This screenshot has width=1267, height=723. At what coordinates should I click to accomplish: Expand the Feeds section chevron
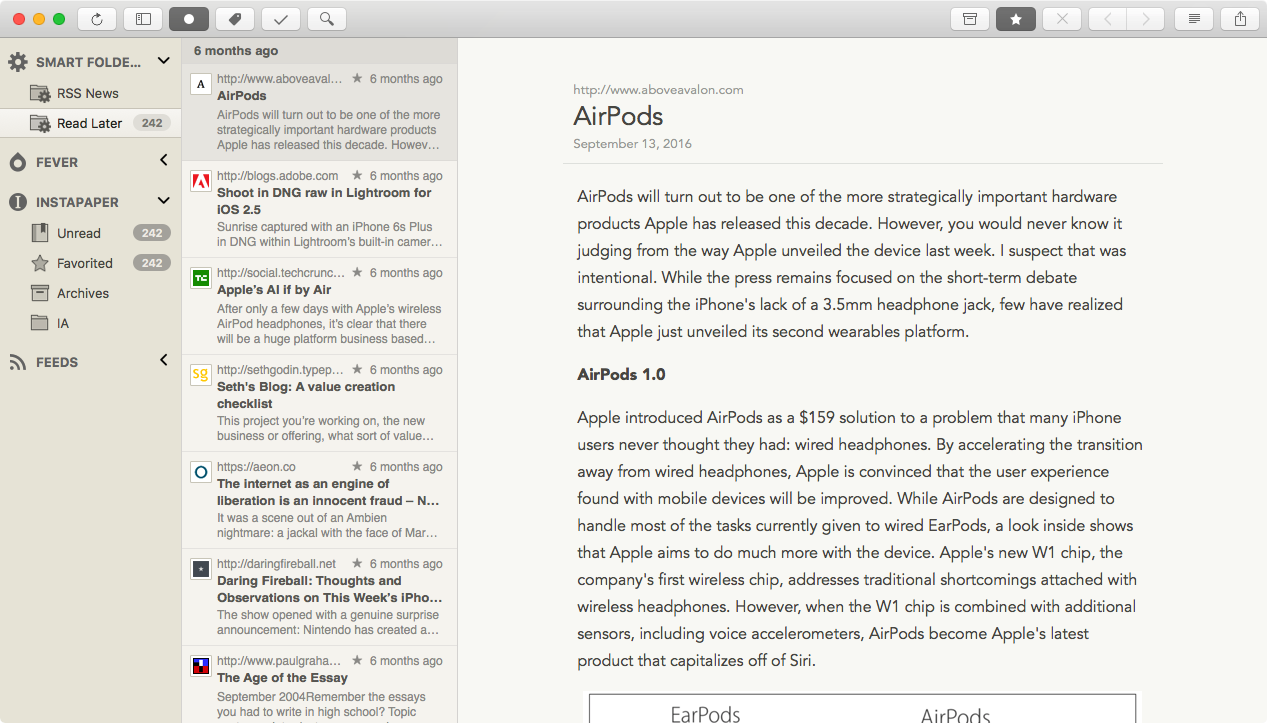(164, 360)
